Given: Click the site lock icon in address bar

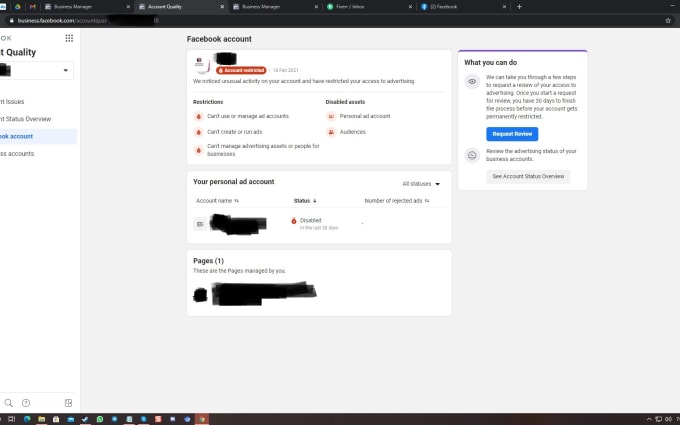Looking at the screenshot, I should (12, 20).
